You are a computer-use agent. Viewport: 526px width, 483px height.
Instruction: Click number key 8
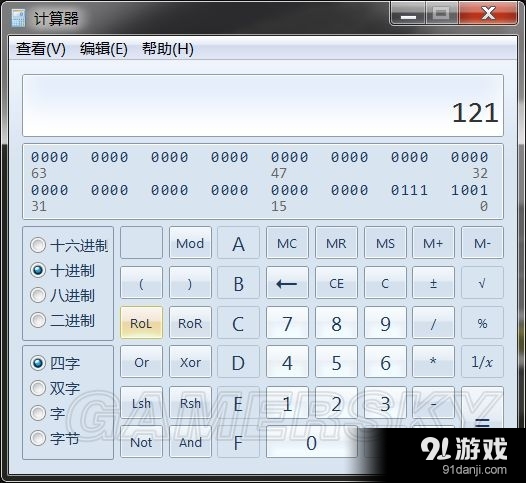tap(336, 323)
